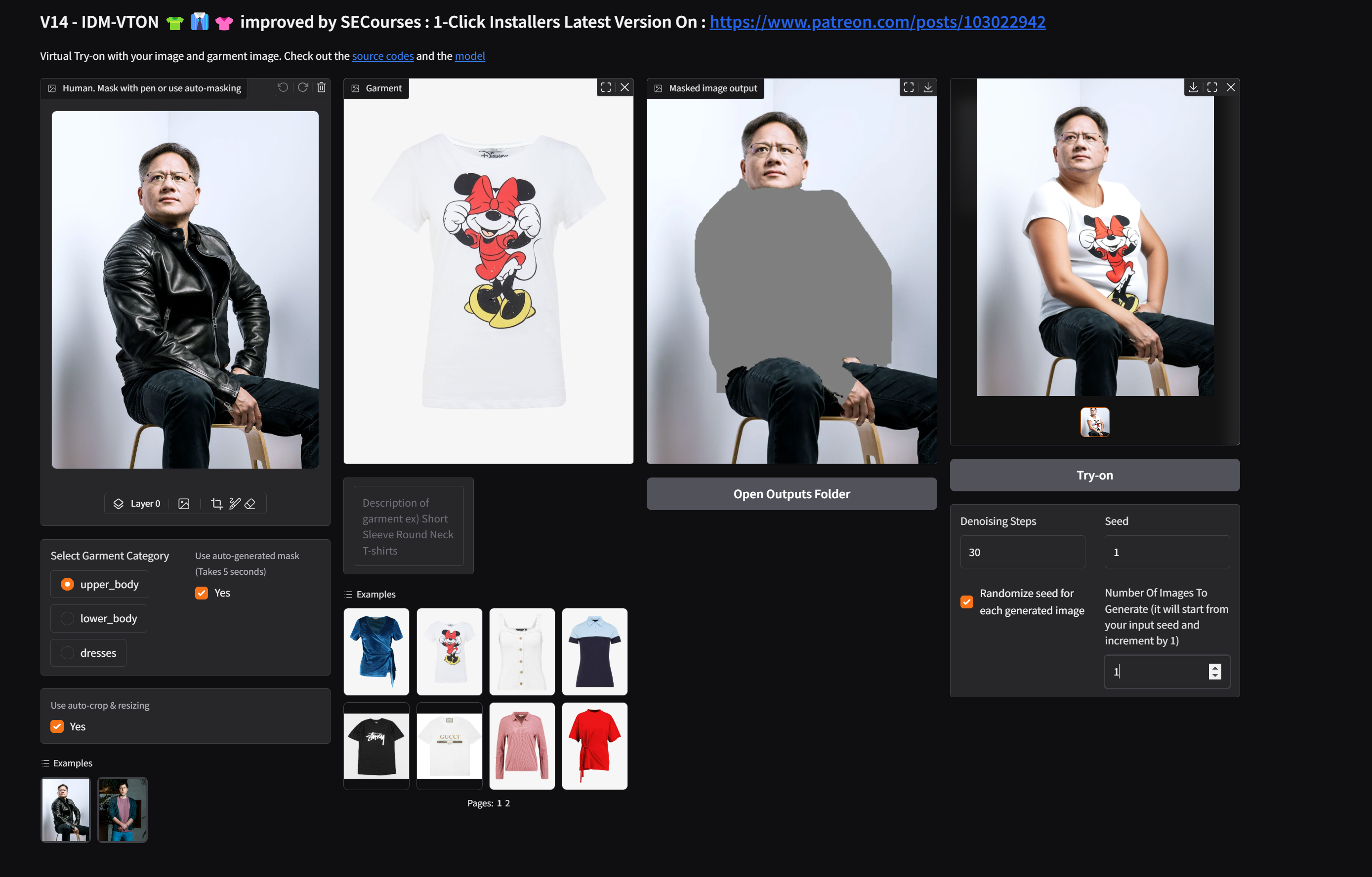Choose the red t-shirt garment example
Image resolution: width=1372 pixels, height=877 pixels.
594,746
